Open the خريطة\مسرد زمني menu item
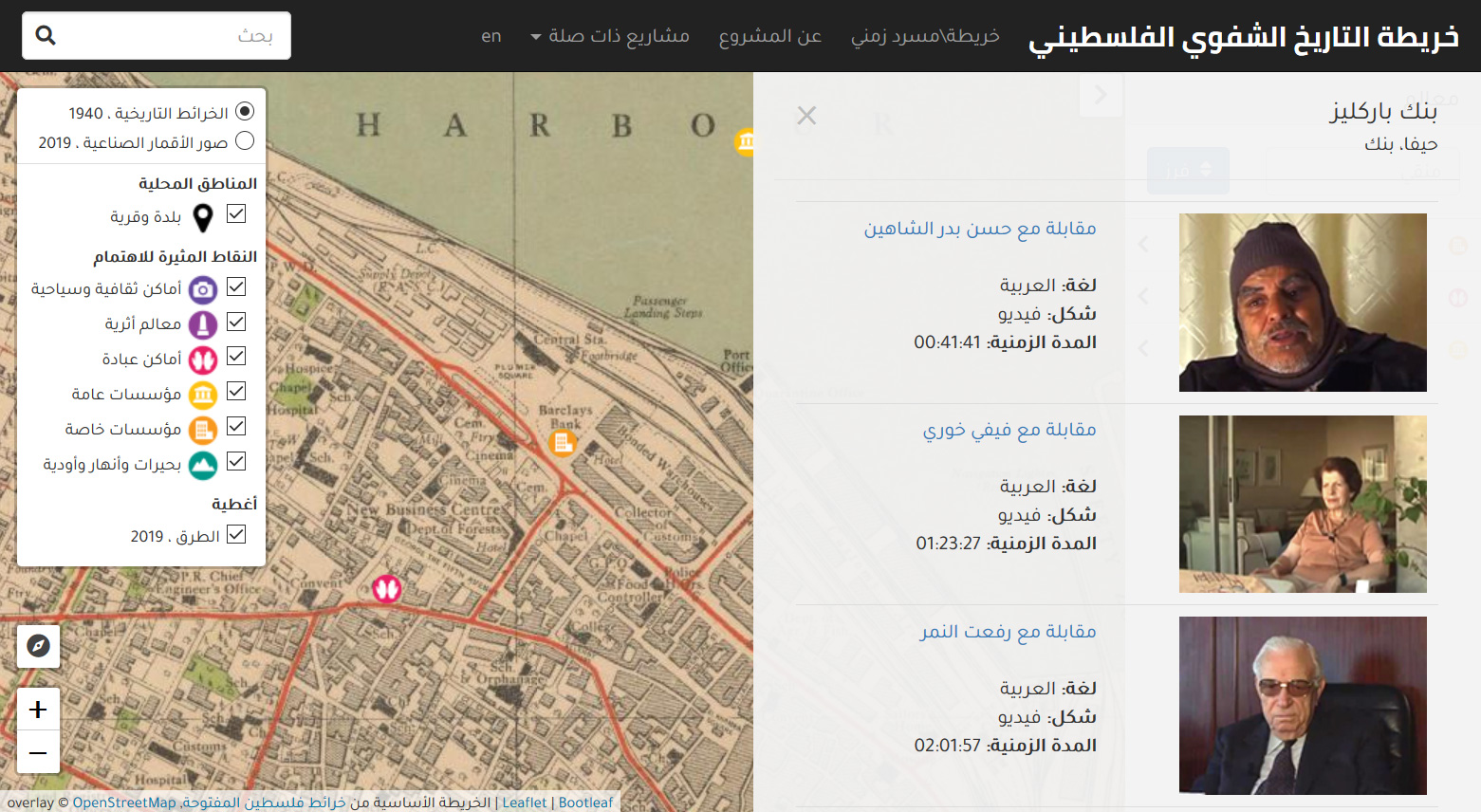Image resolution: width=1481 pixels, height=812 pixels. (925, 36)
